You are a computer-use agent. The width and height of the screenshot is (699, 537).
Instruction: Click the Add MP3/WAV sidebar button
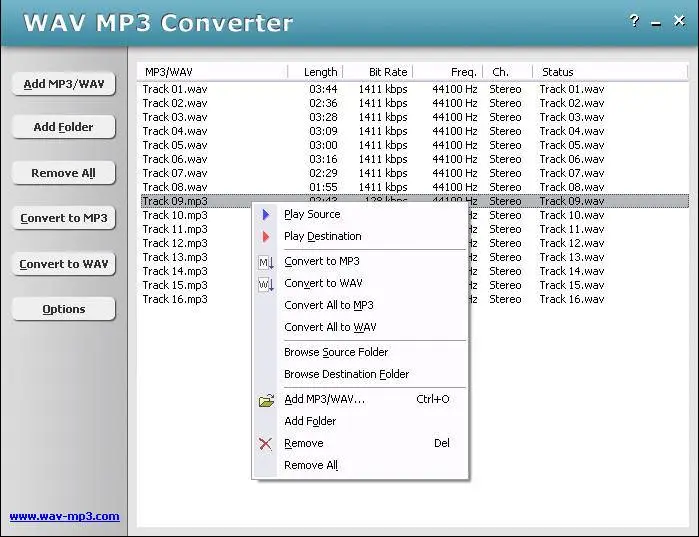pos(64,84)
